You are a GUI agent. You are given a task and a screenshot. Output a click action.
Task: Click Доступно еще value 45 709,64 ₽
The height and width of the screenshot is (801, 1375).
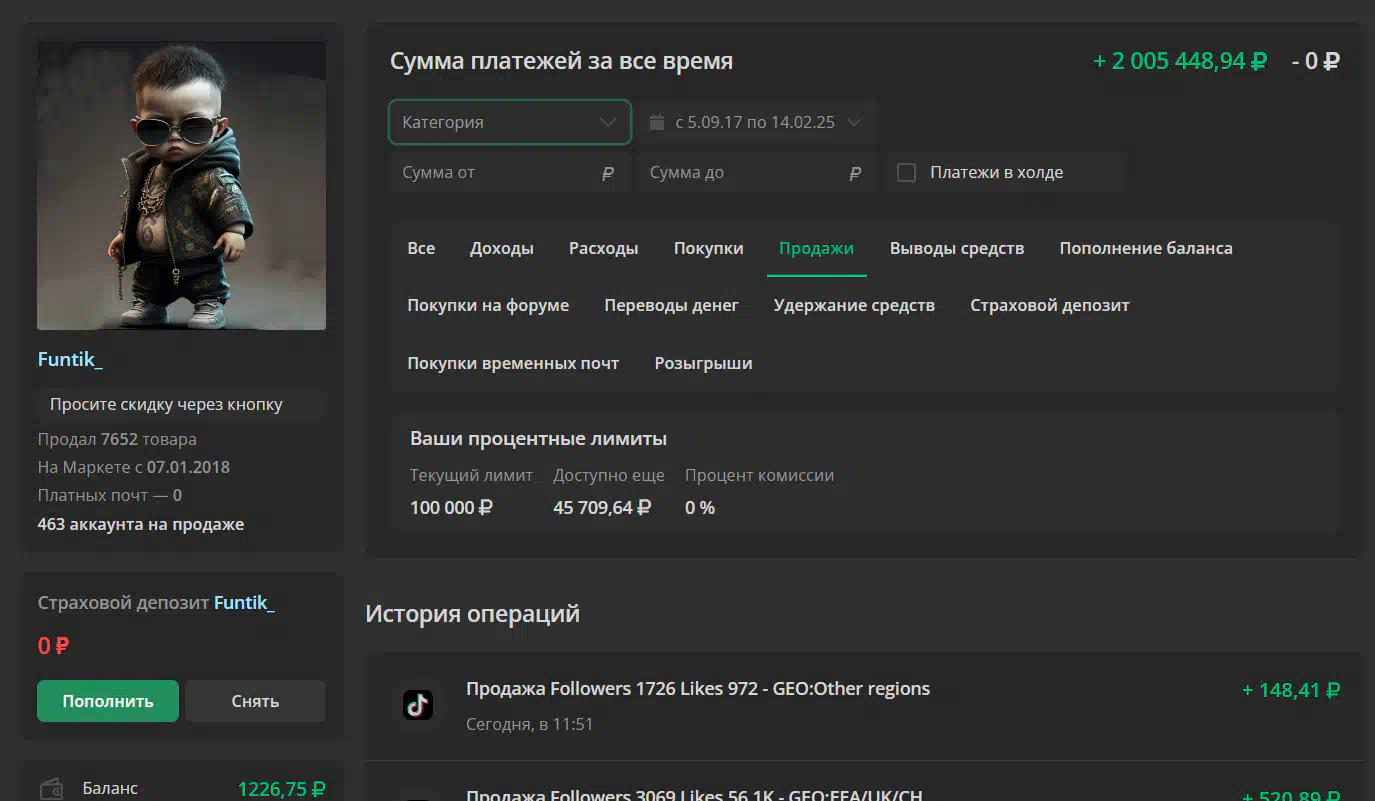[602, 507]
